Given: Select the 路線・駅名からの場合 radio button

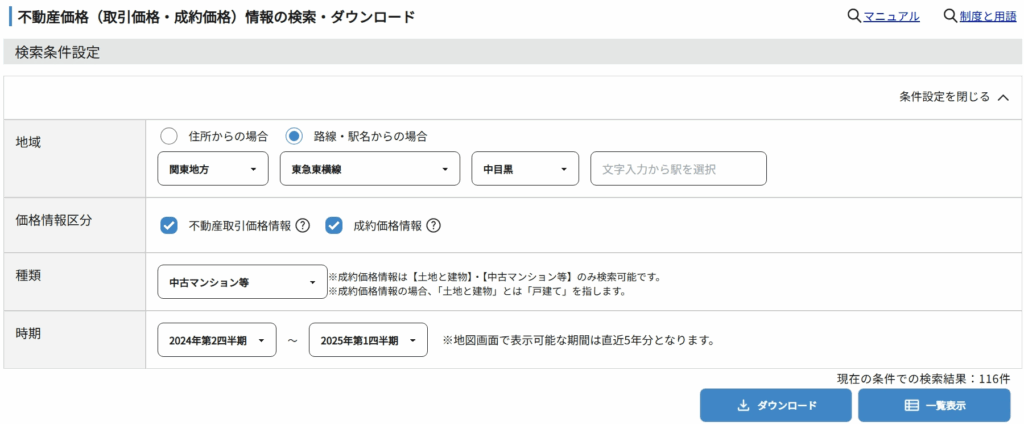Looking at the screenshot, I should coord(294,136).
